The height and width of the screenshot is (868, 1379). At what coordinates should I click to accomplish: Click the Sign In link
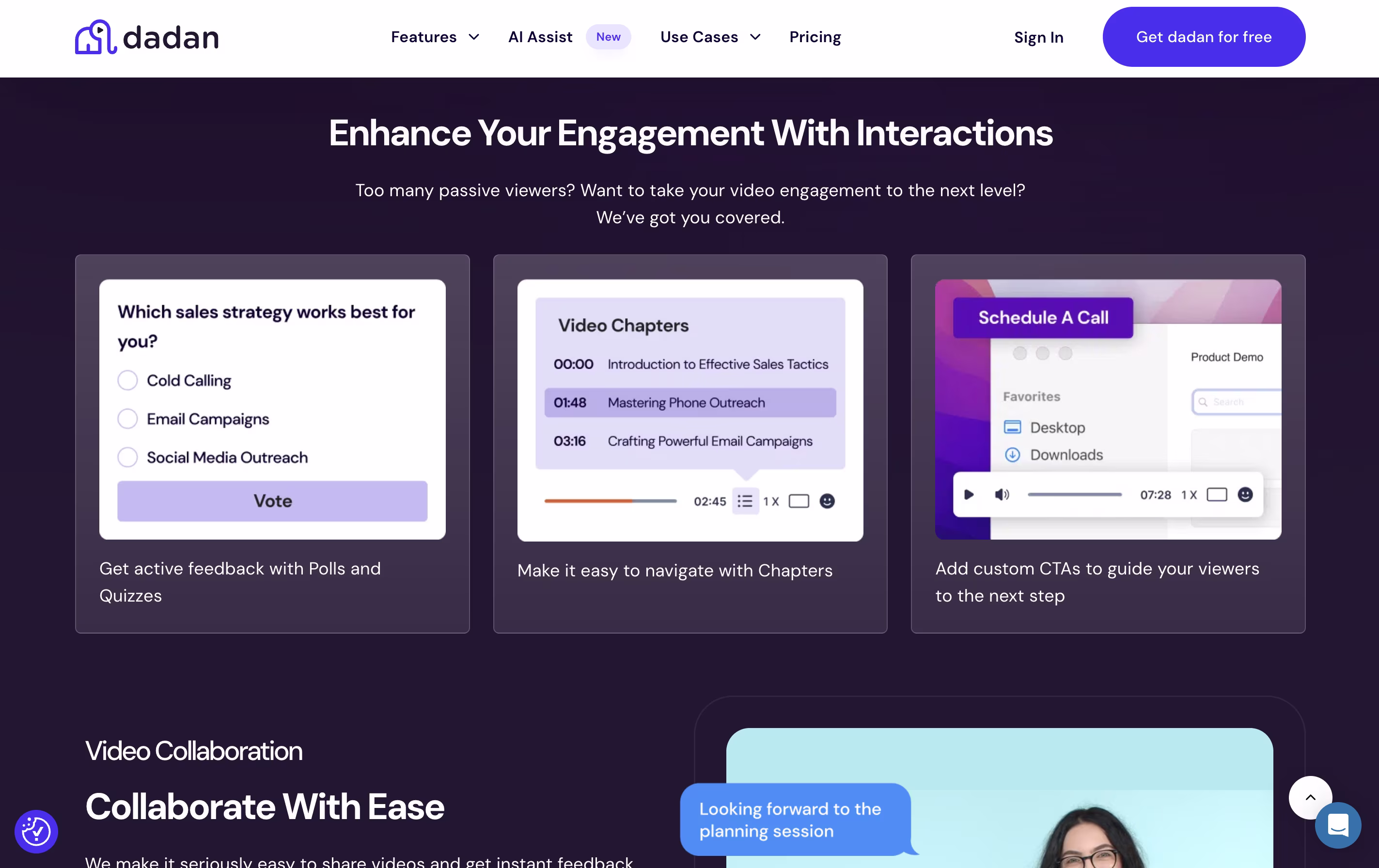tap(1038, 38)
